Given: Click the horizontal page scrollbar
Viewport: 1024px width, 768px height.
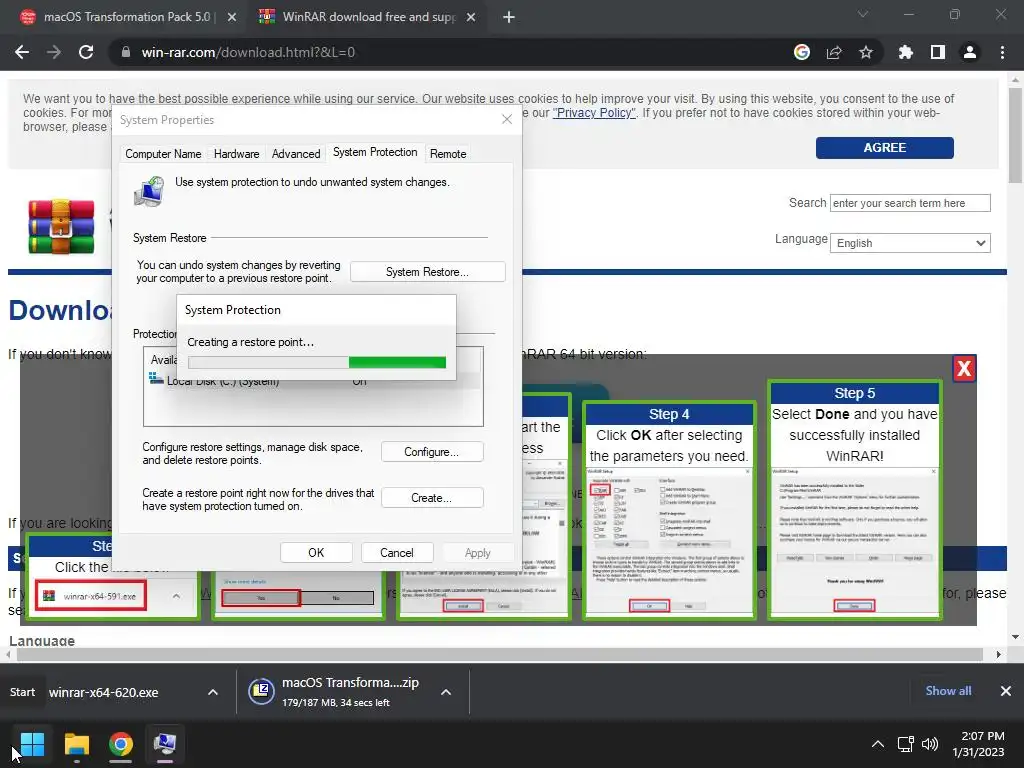Looking at the screenshot, I should point(498,654).
